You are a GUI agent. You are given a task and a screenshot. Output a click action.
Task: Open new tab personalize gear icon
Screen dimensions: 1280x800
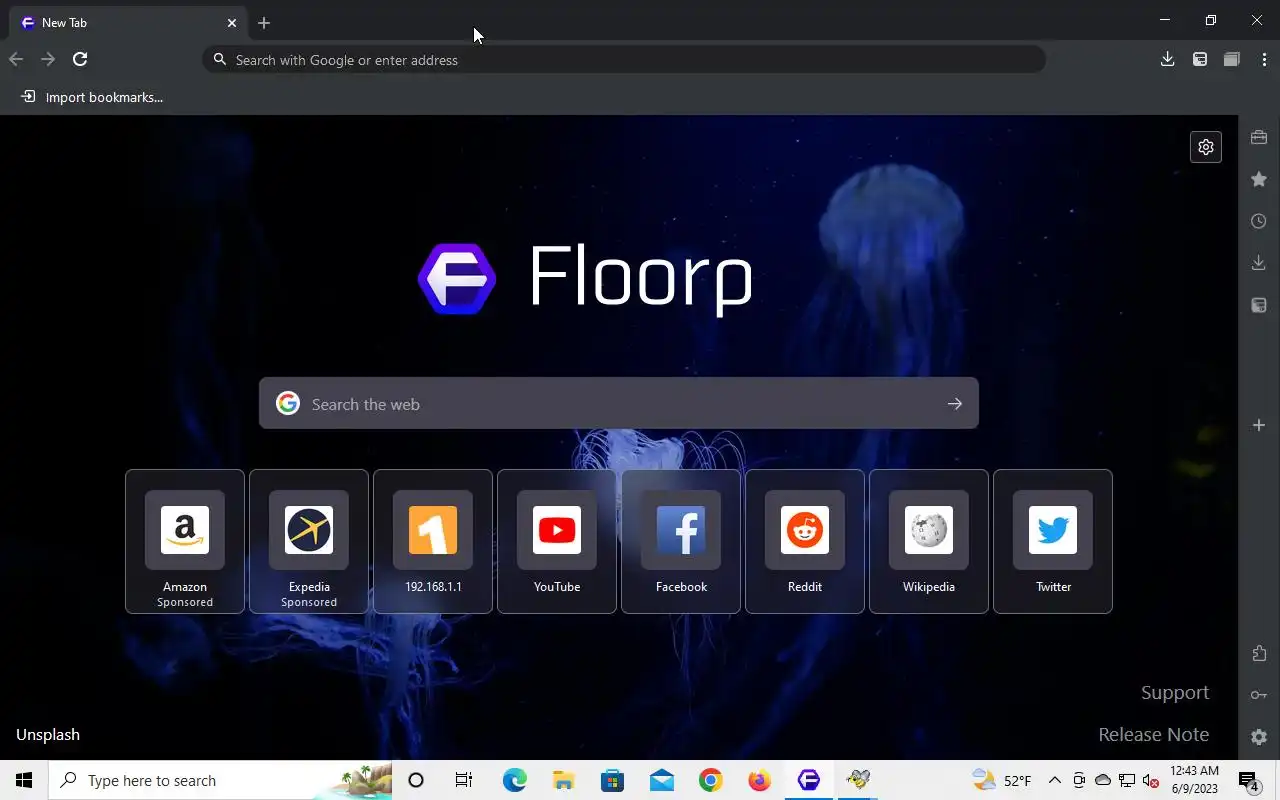(x=1206, y=147)
